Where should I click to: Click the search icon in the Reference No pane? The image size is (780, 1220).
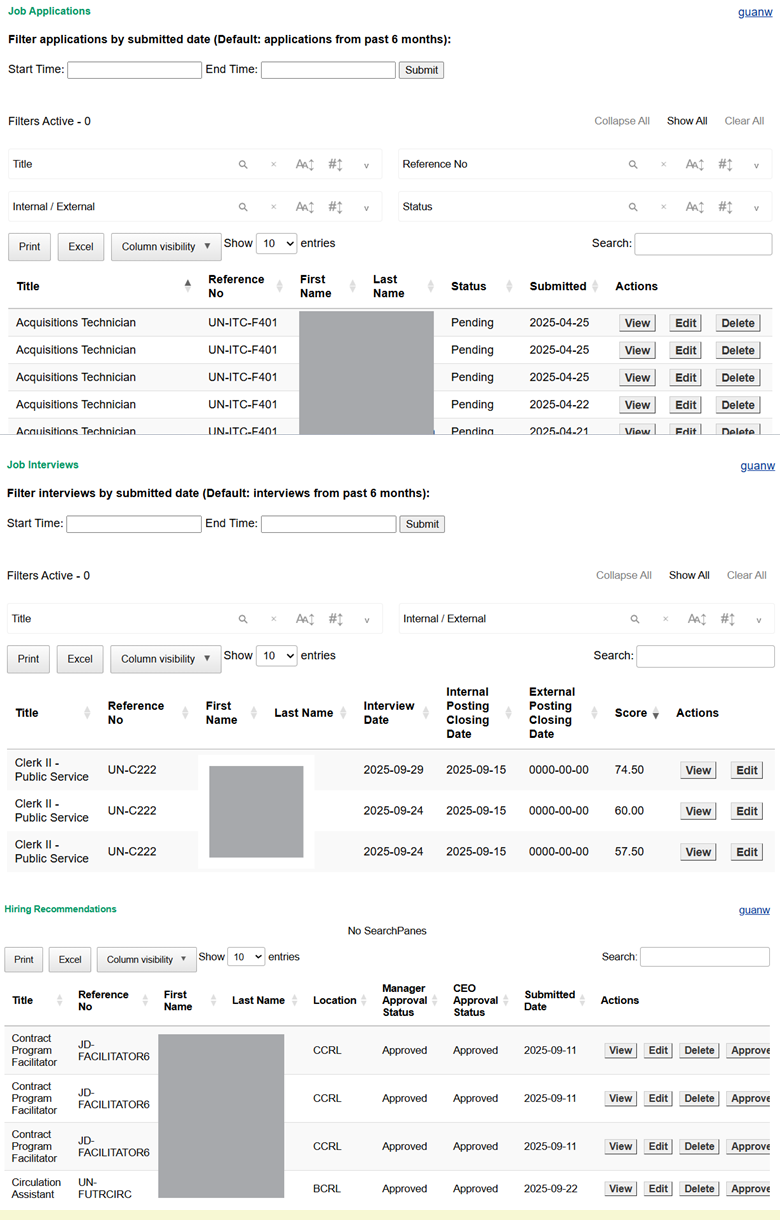click(x=632, y=165)
